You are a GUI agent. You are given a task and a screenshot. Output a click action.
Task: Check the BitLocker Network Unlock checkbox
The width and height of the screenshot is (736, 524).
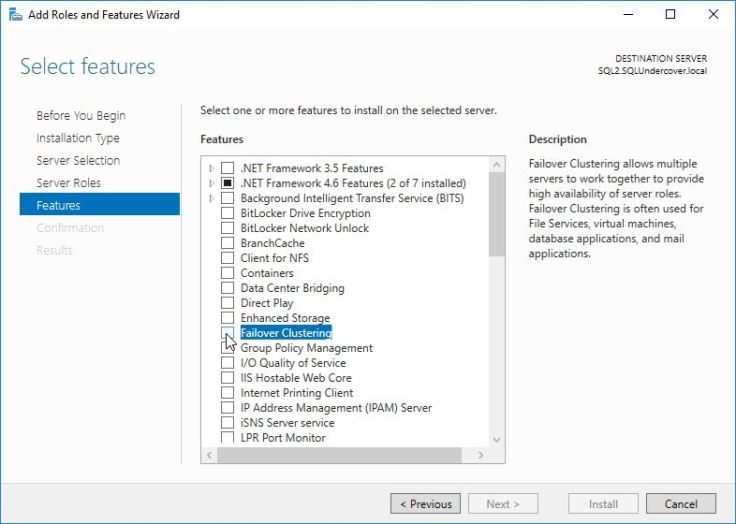[227, 228]
